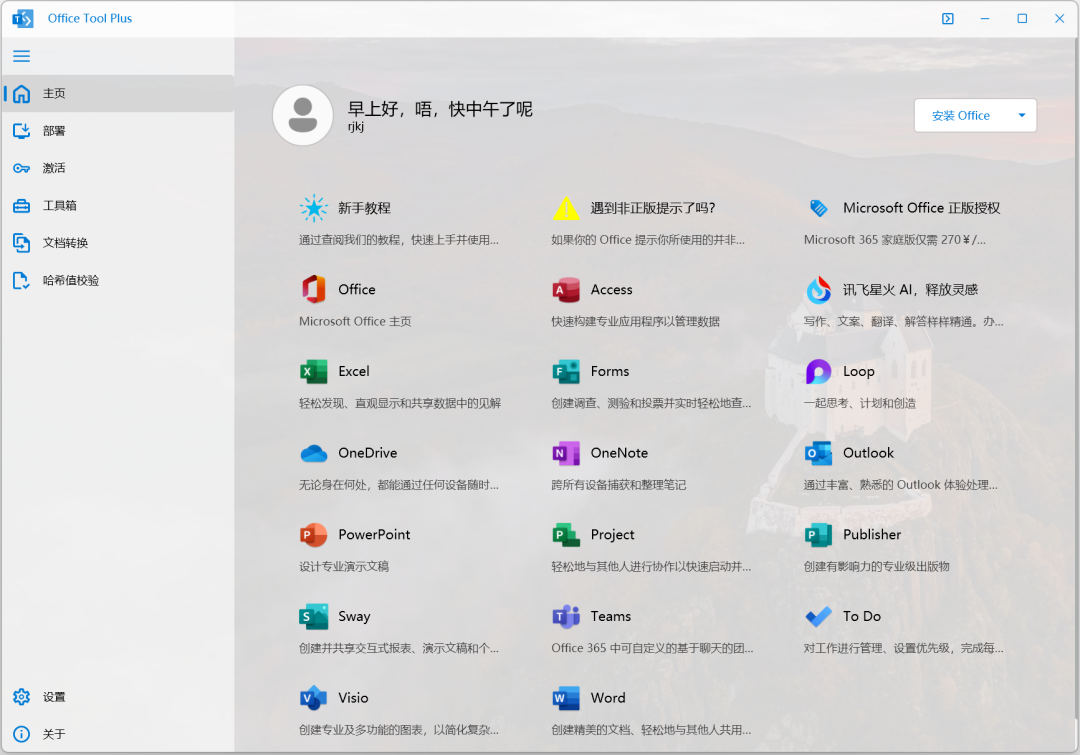Click the Office app icon
This screenshot has height=755, width=1080.
coord(314,289)
